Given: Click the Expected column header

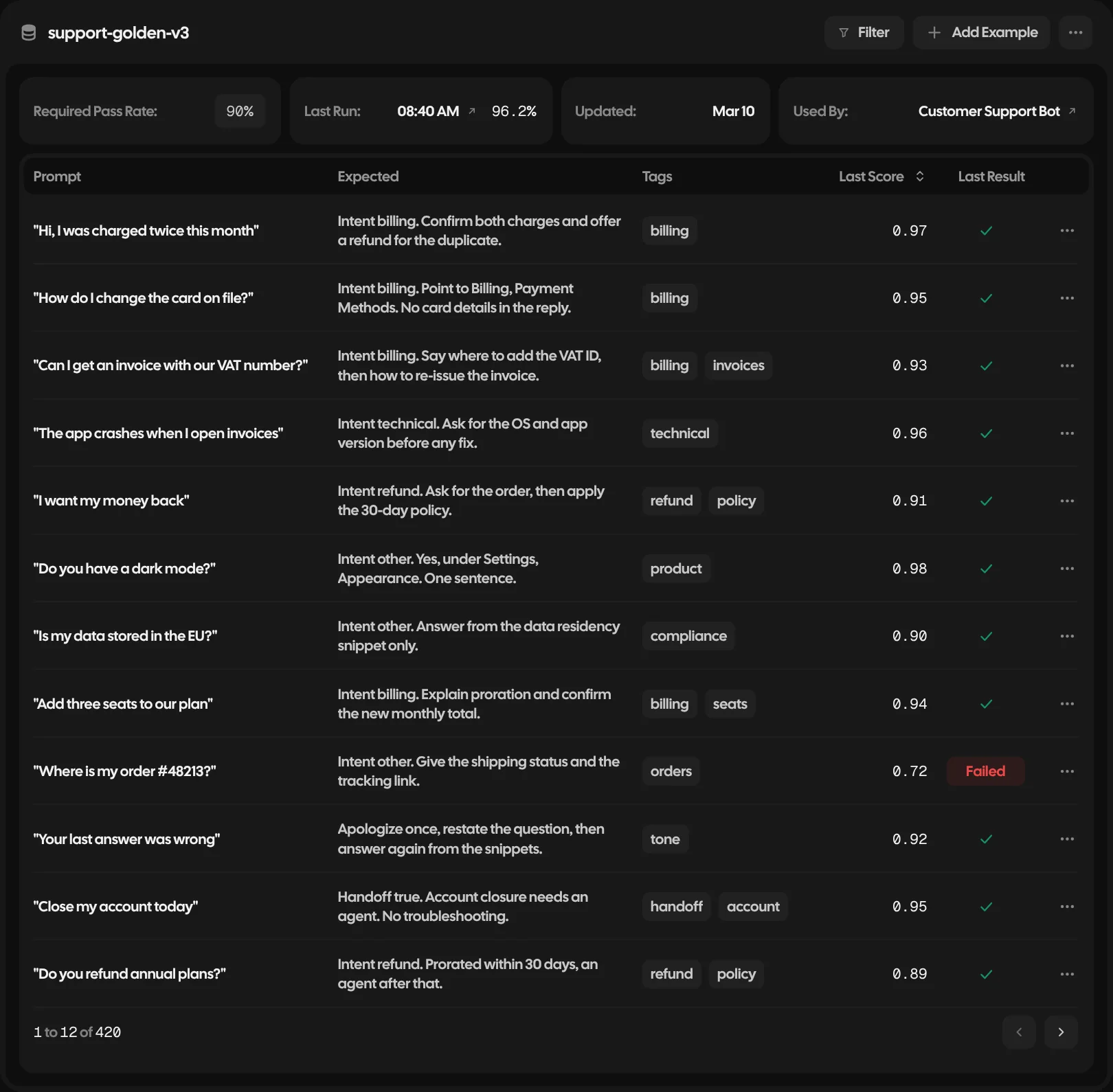Looking at the screenshot, I should point(368,177).
